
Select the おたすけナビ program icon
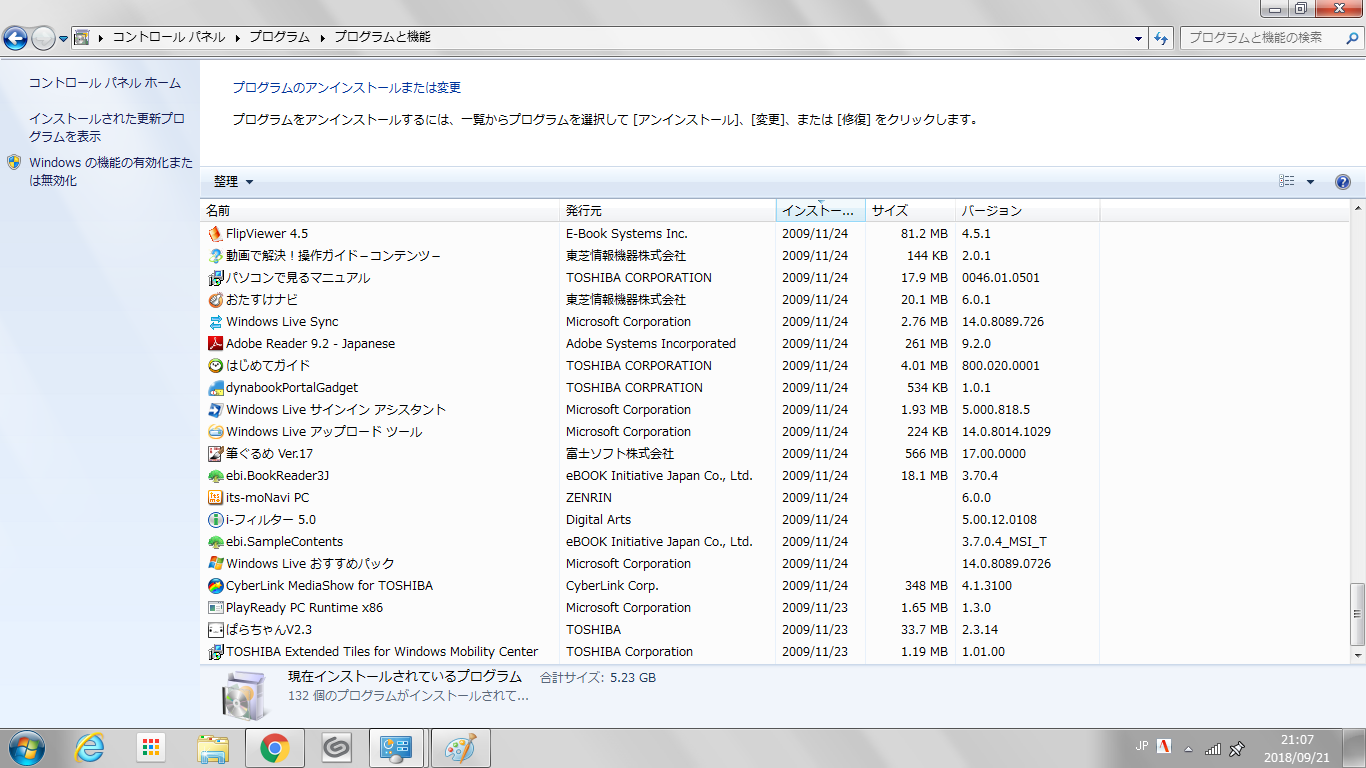coord(215,300)
